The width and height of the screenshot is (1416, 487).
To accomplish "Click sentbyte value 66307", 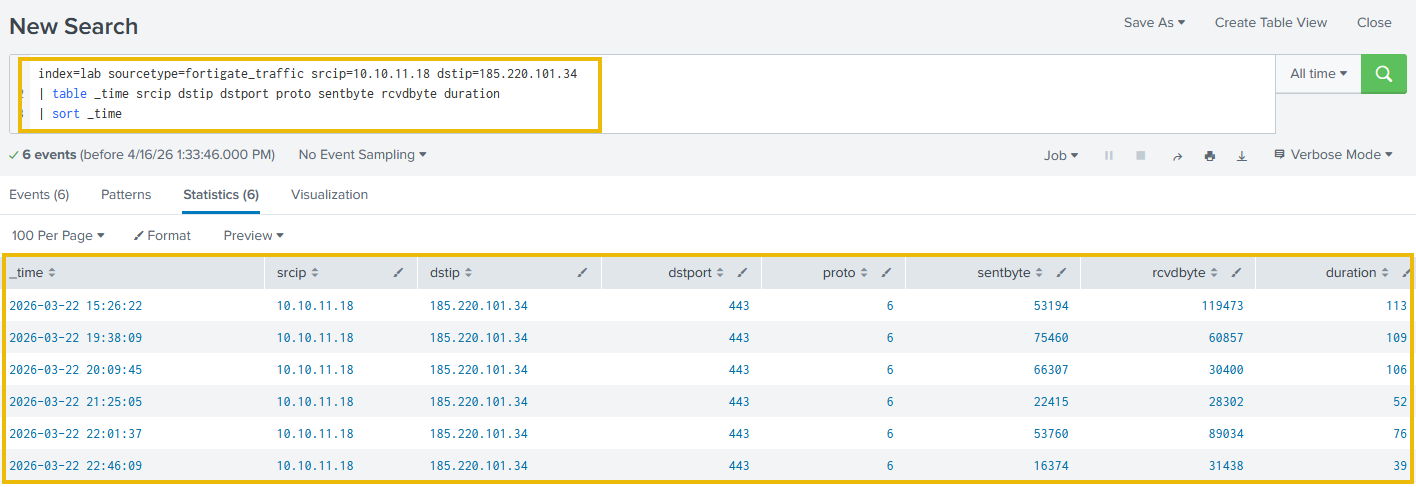I will [1051, 370].
